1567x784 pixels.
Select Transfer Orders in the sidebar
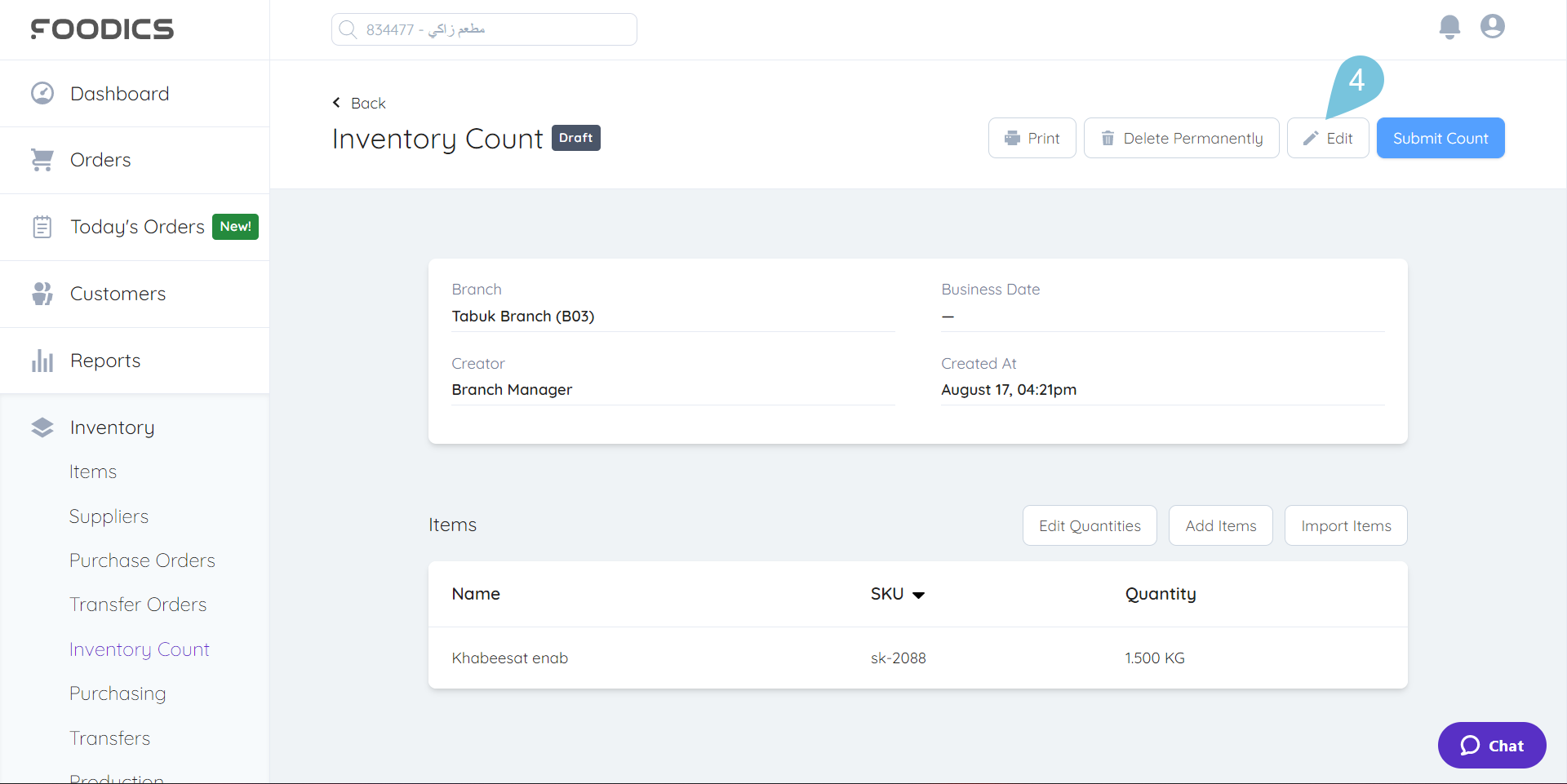point(138,605)
